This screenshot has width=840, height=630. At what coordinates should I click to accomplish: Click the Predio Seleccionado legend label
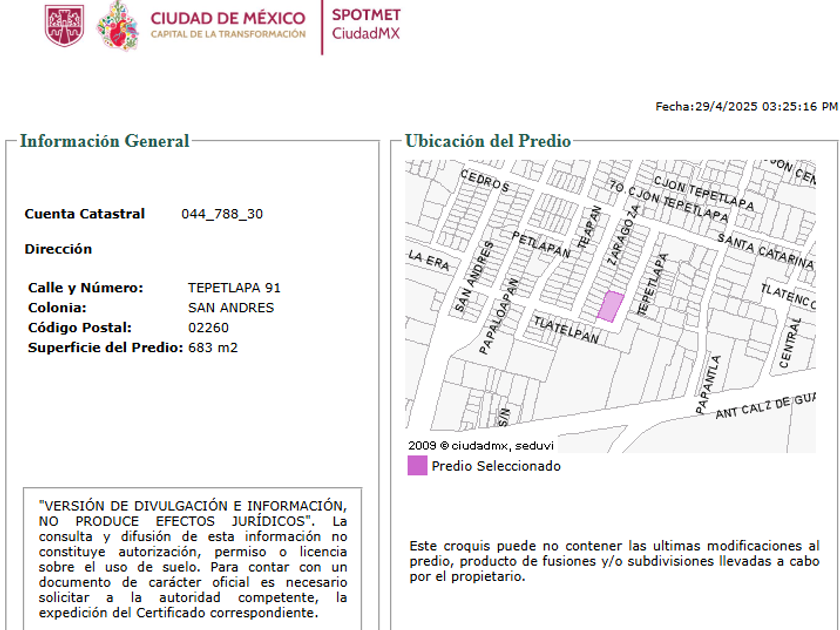496,466
